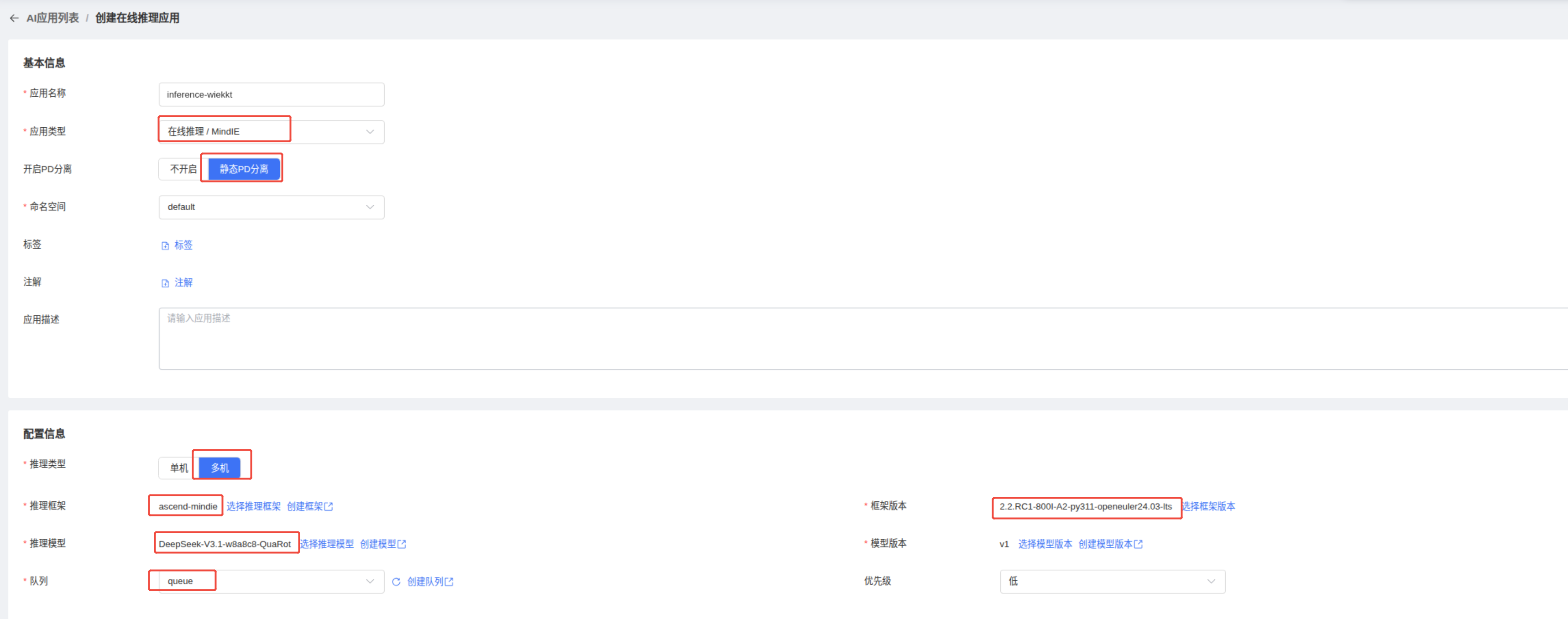Select 多机 inference type
The height and width of the screenshot is (619, 1568).
[220, 468]
